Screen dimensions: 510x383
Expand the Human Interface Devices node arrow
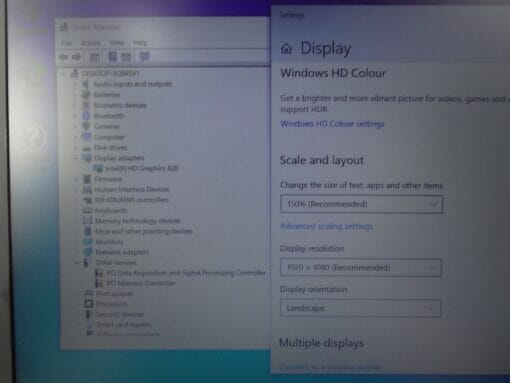coord(77,190)
